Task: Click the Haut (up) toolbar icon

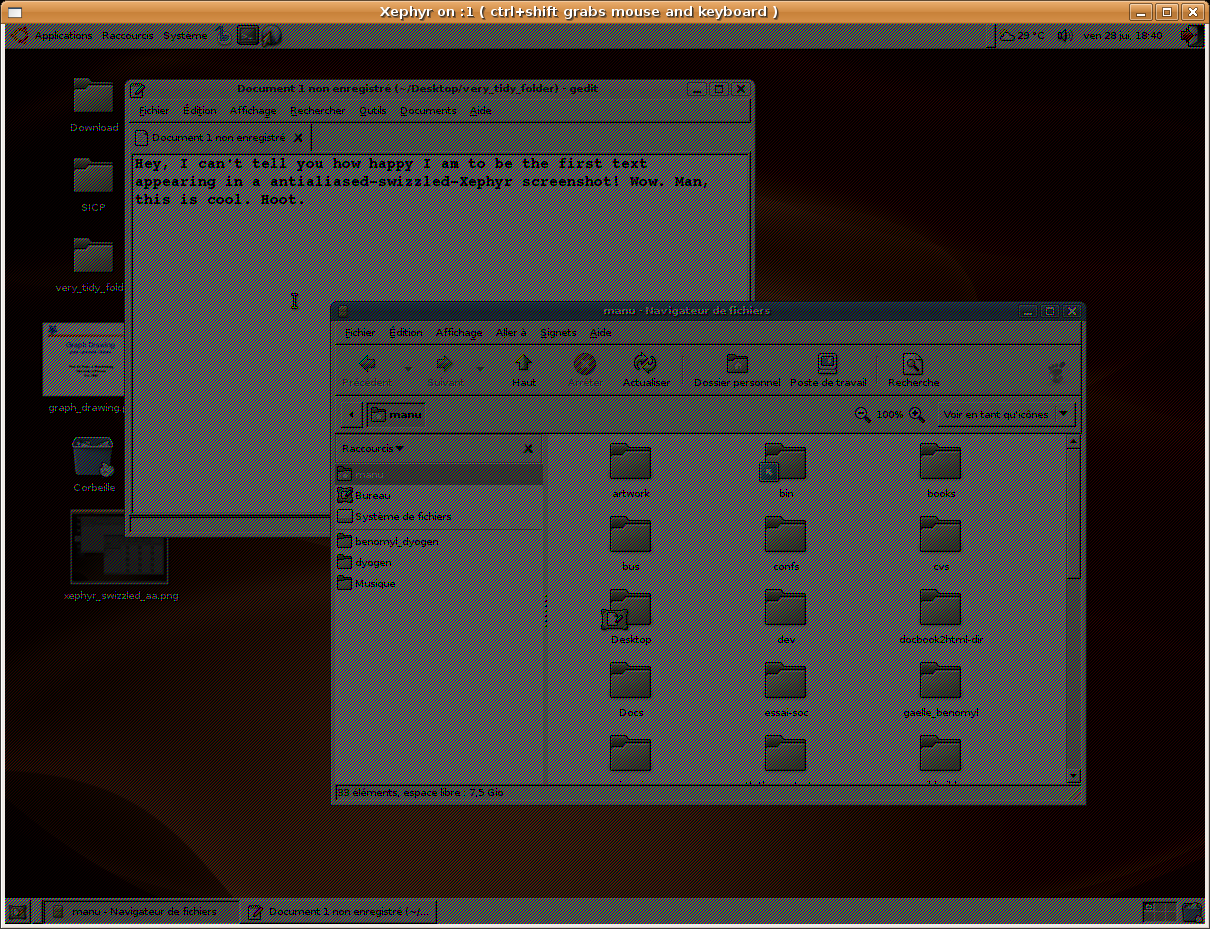Action: tap(523, 366)
